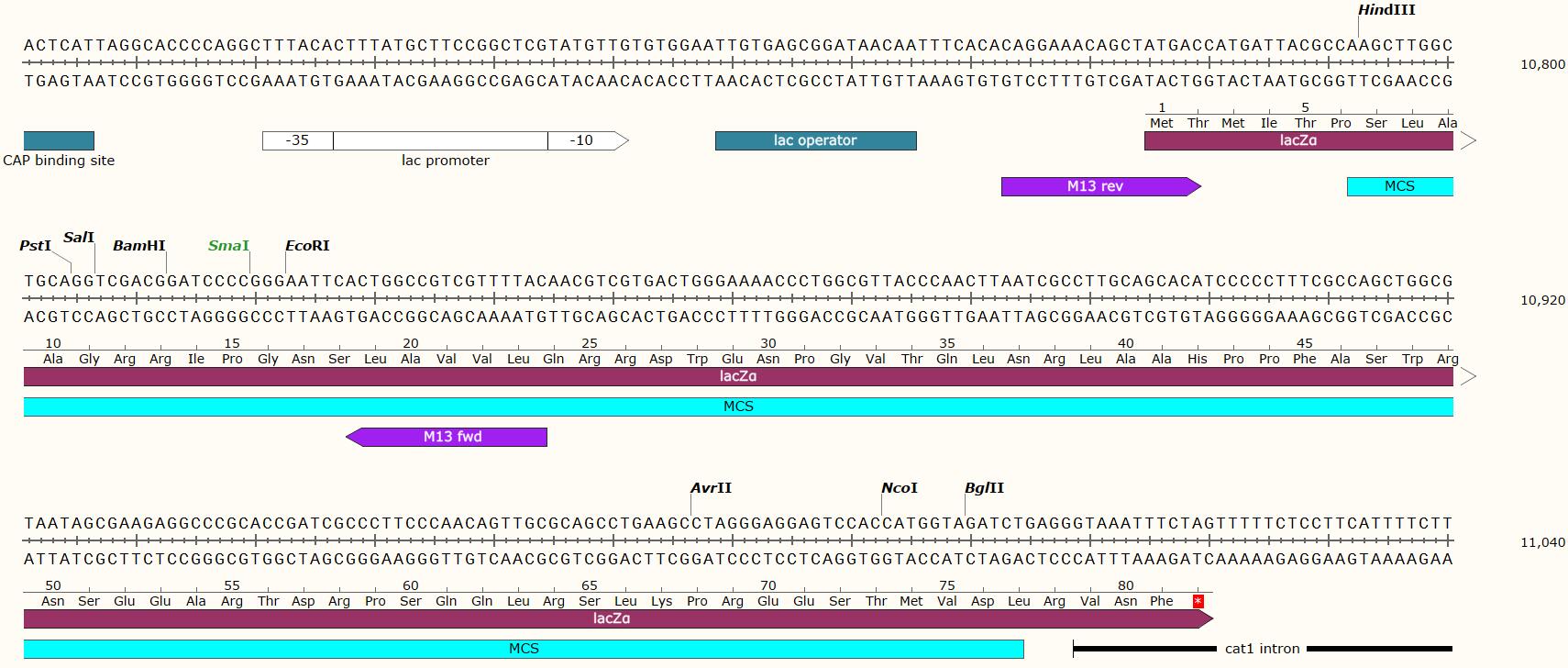Click the AvrII enzyme label
1568x668 pixels.
711,488
